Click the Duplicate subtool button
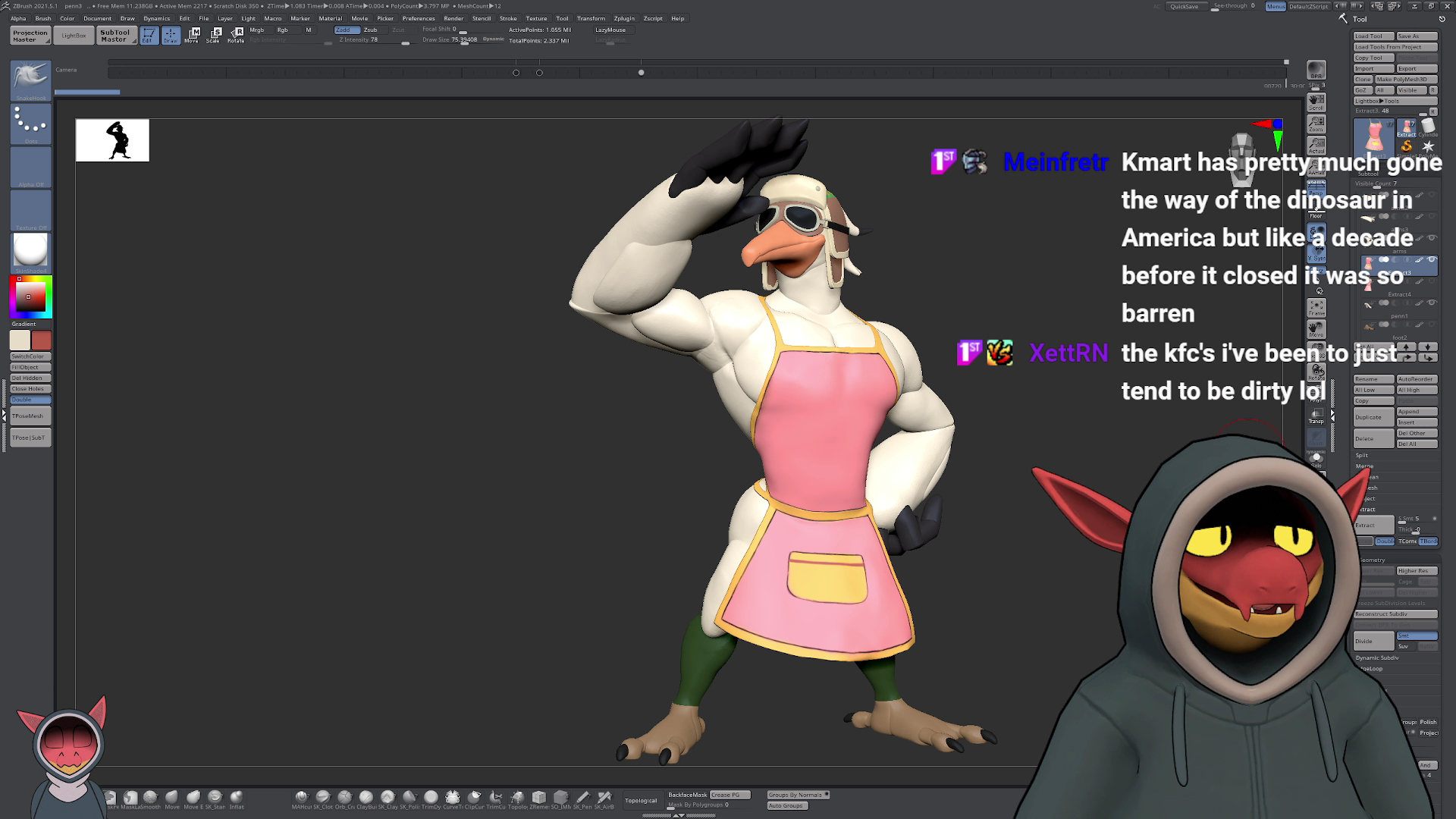The width and height of the screenshot is (1456, 819). (x=1373, y=417)
